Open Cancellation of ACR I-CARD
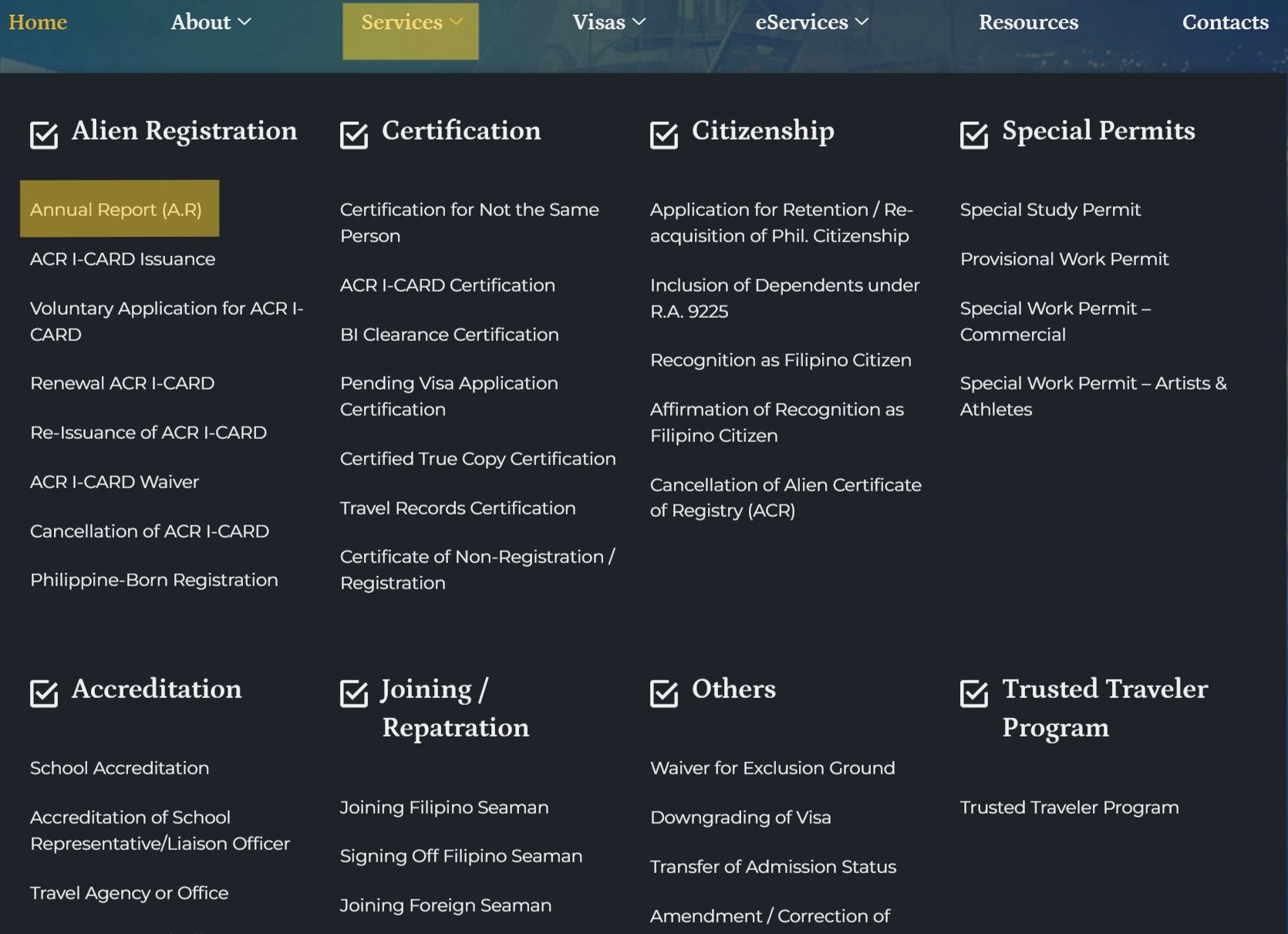Screen dimensions: 1288x934 pyautogui.click(x=150, y=531)
